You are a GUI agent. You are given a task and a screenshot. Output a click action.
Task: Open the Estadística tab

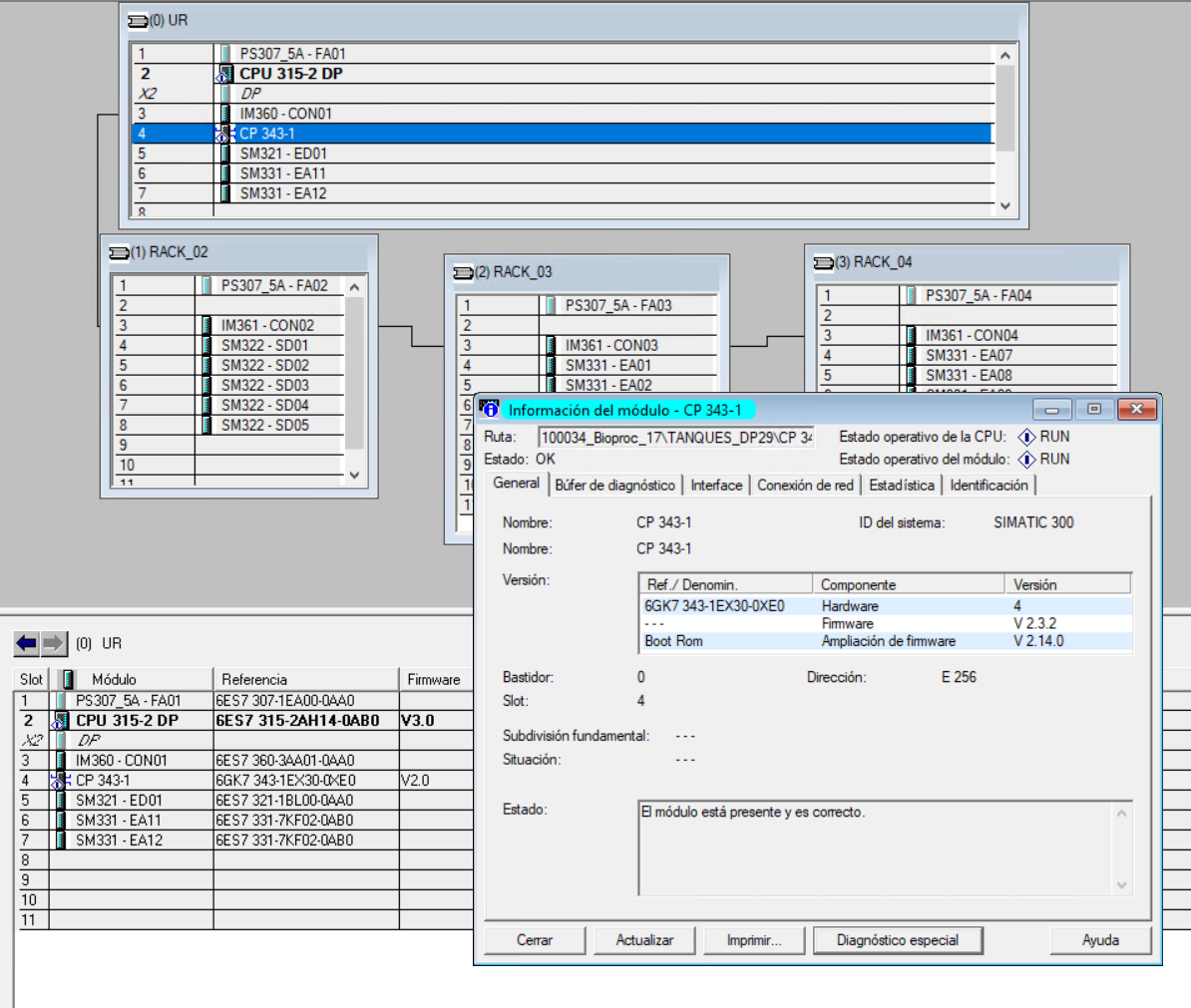tap(902, 486)
